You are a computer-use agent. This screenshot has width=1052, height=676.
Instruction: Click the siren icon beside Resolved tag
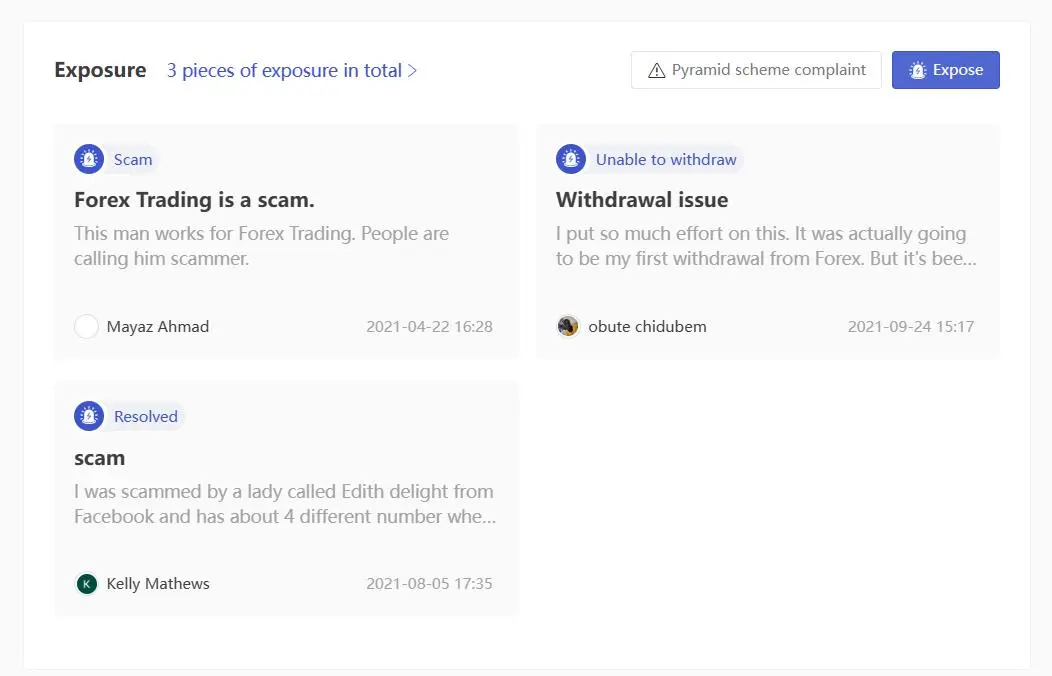(89, 416)
